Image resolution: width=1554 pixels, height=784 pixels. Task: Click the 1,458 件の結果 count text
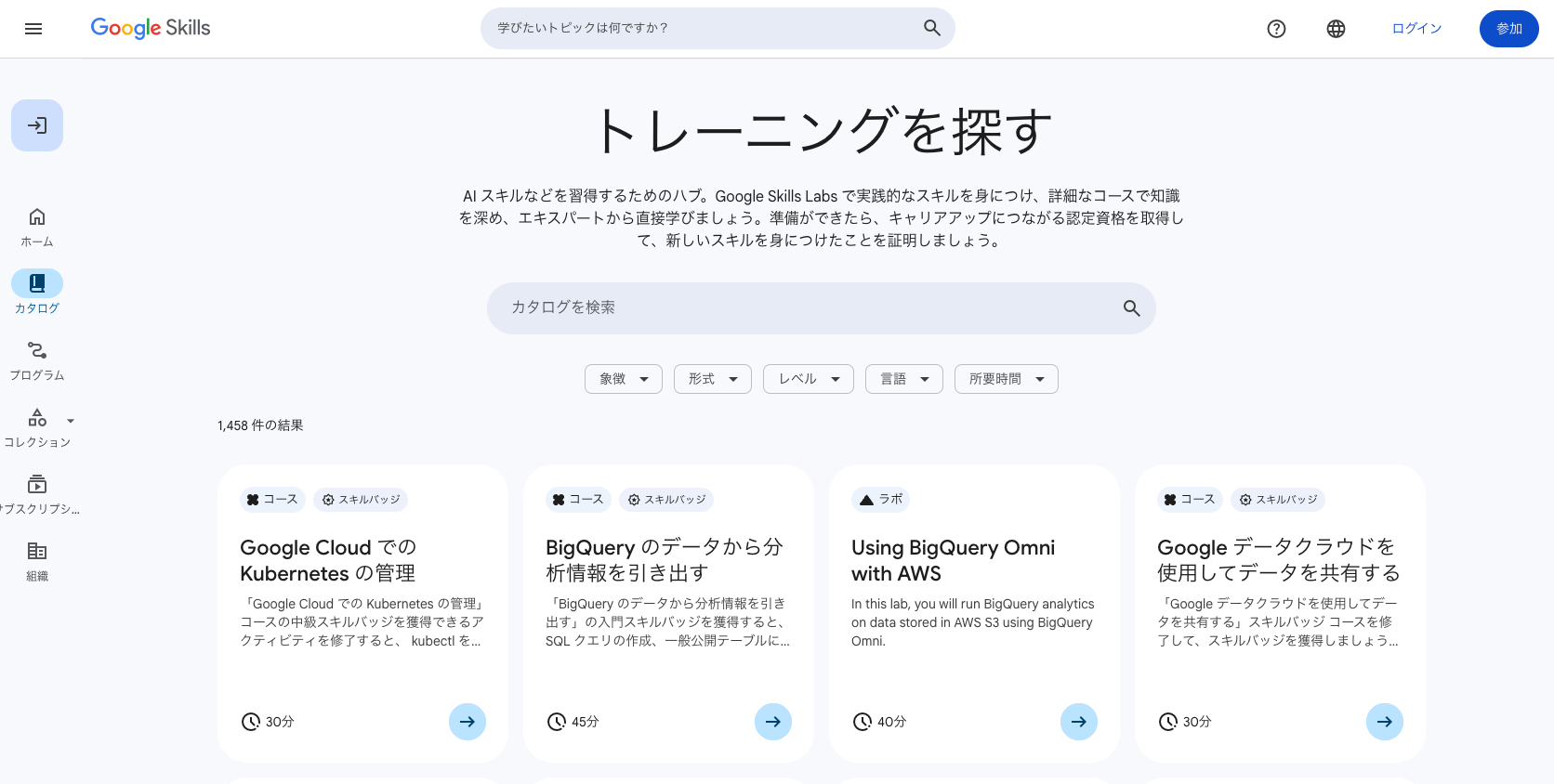pyautogui.click(x=260, y=425)
